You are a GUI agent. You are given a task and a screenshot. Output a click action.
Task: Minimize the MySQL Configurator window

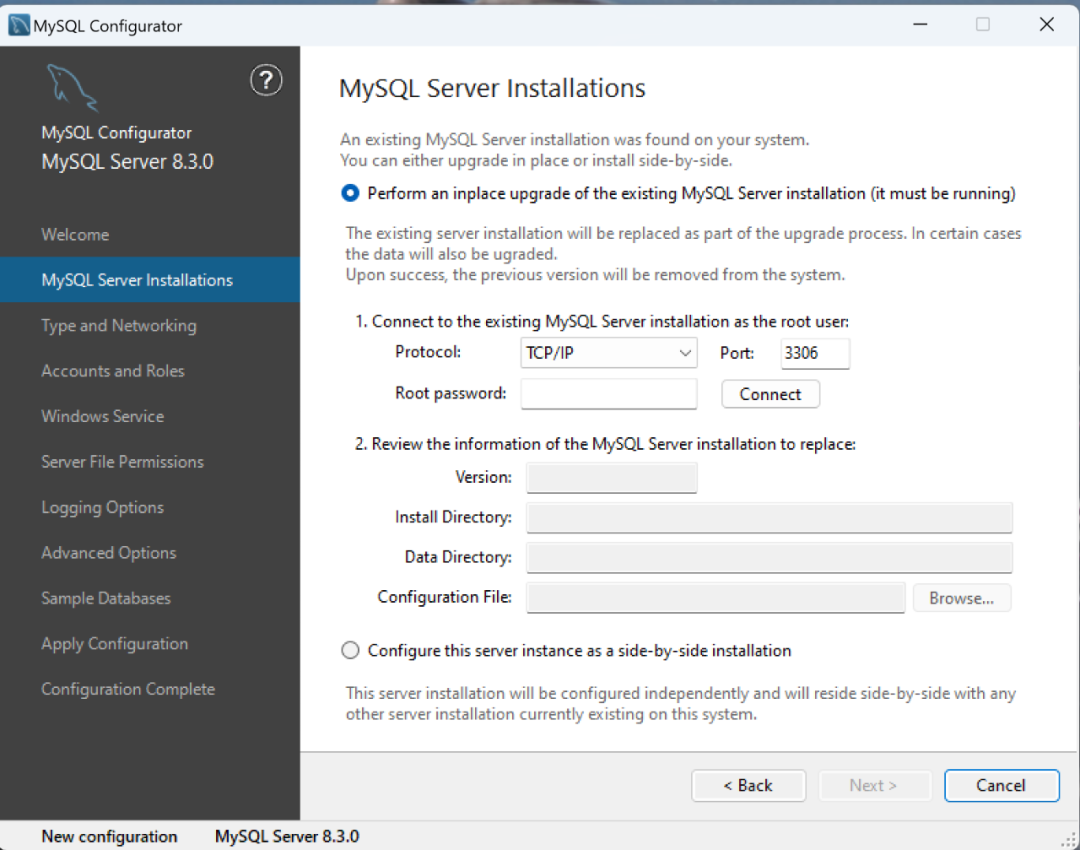(x=920, y=24)
